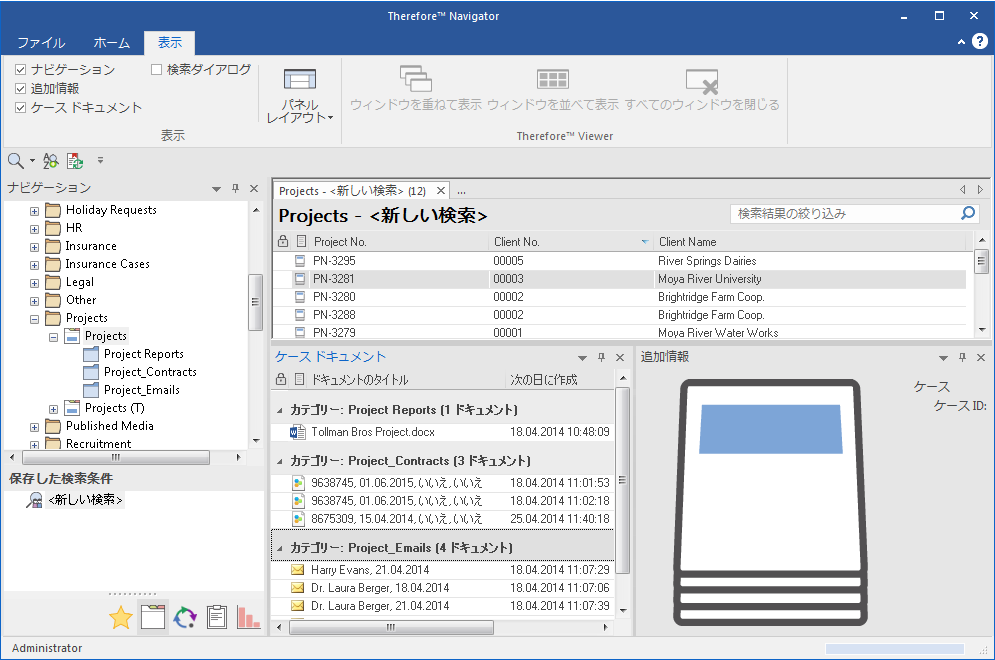The width and height of the screenshot is (995, 660).
Task: Expand the Legal folder
Action: pyautogui.click(x=34, y=283)
